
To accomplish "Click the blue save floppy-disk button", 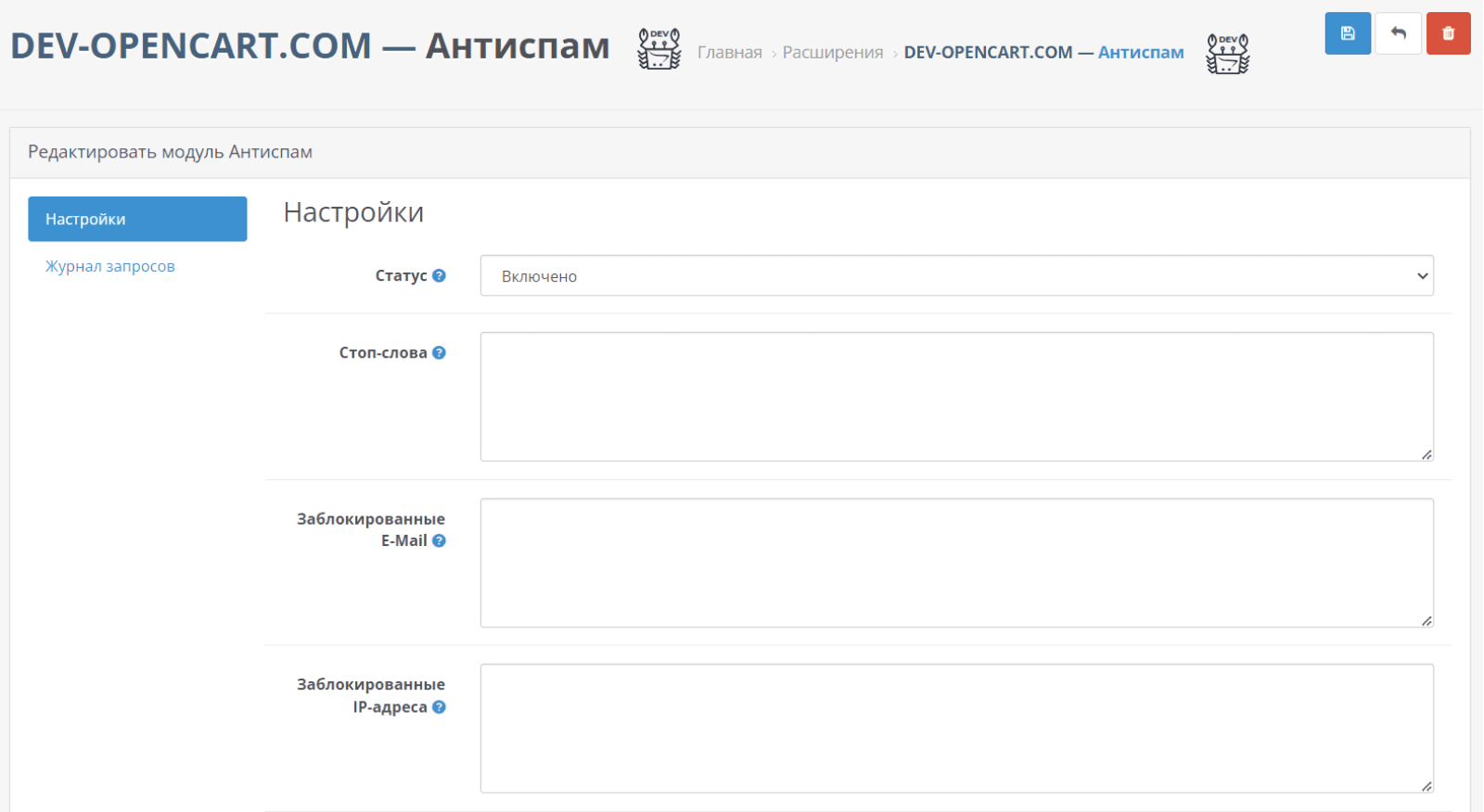I will pyautogui.click(x=1348, y=33).
